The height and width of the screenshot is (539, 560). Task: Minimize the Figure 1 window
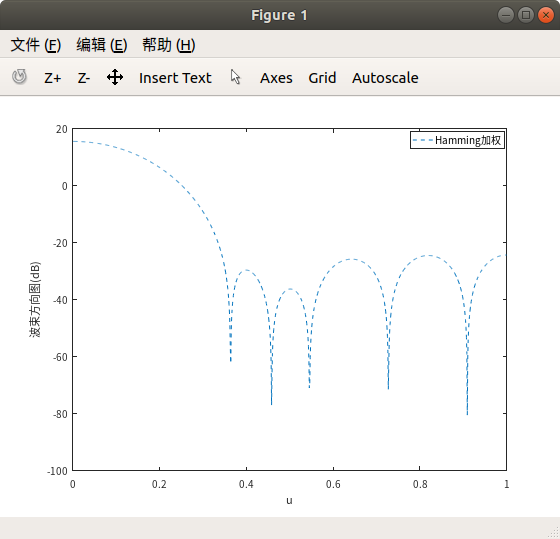pos(505,15)
